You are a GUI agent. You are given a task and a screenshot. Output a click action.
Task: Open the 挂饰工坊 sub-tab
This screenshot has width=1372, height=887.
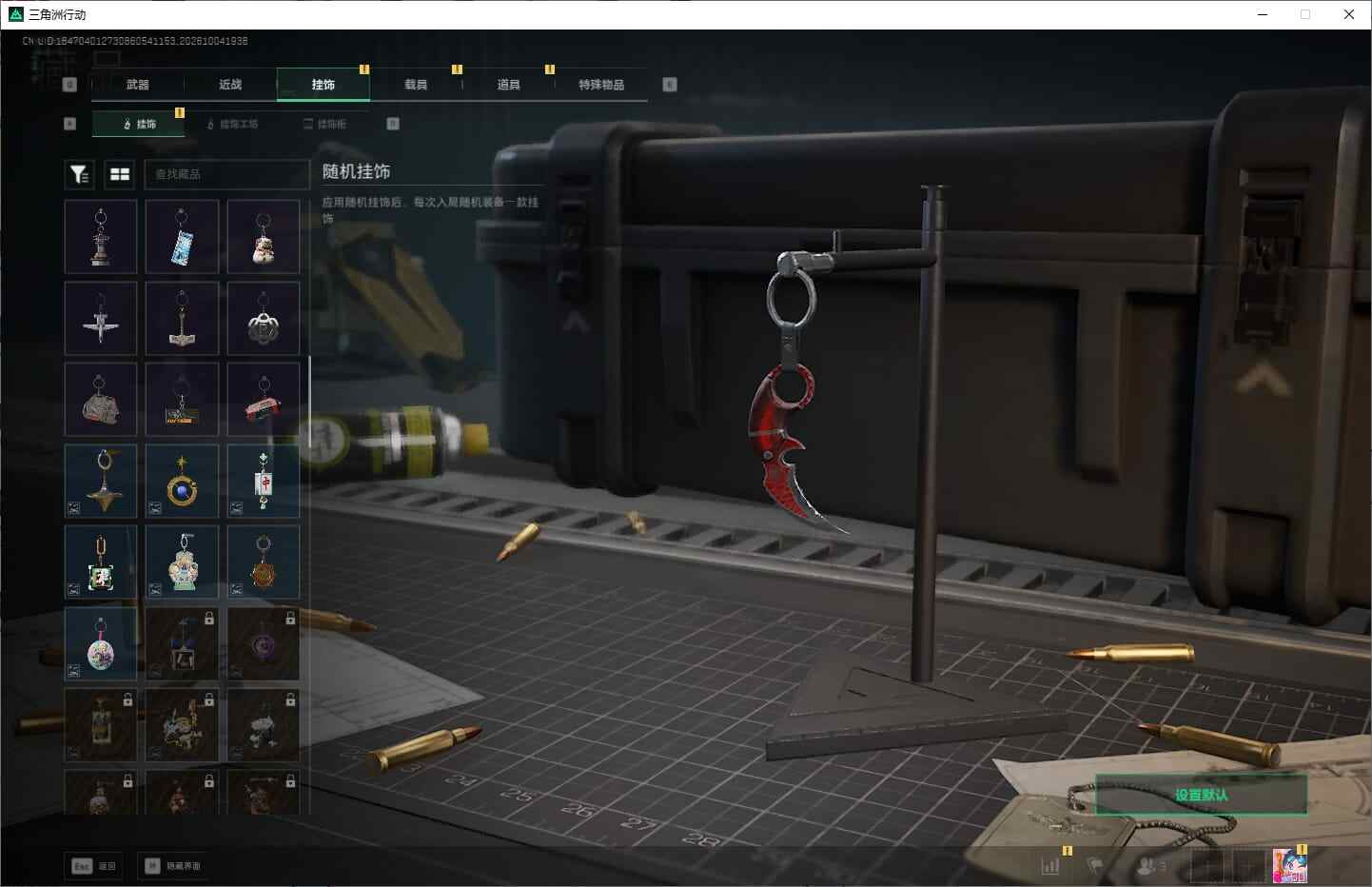tap(233, 124)
